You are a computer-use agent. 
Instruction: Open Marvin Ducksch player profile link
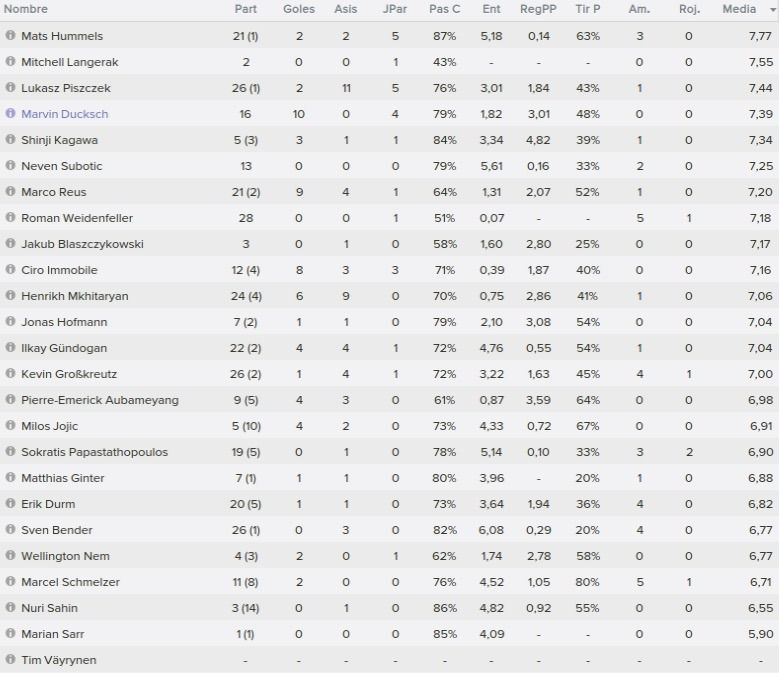[65, 114]
